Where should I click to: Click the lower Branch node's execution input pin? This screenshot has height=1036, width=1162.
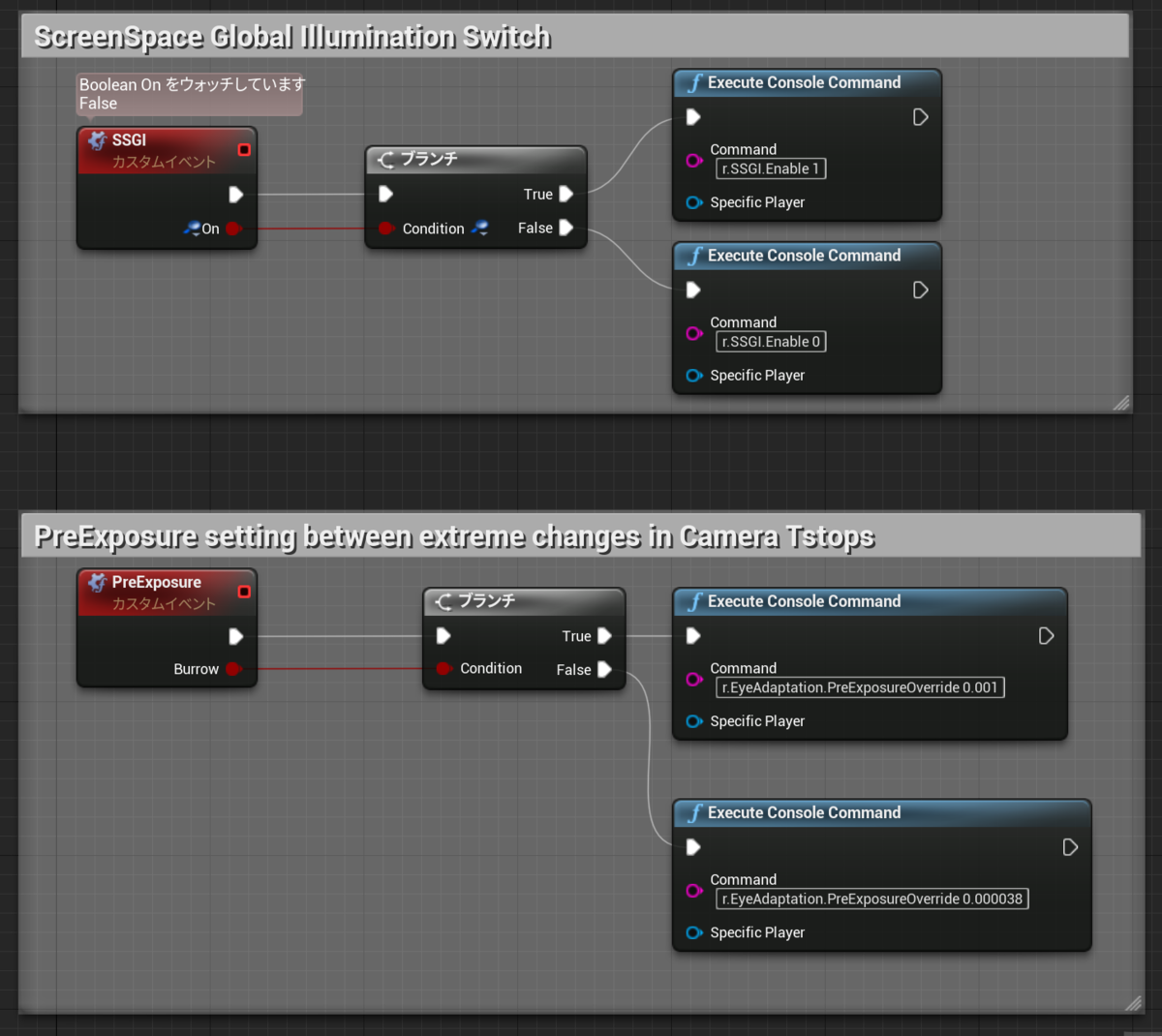coord(443,635)
